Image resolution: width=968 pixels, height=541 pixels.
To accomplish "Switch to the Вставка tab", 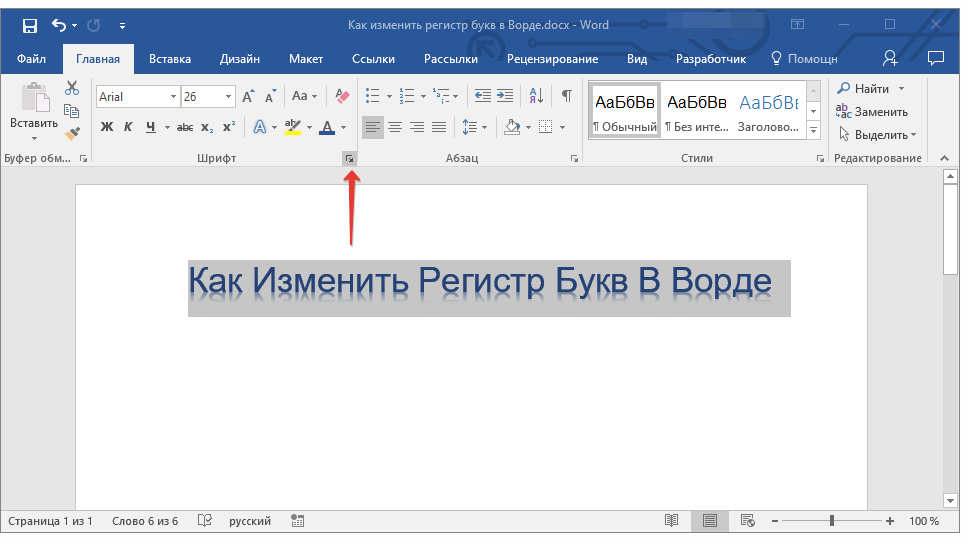I will pos(170,59).
